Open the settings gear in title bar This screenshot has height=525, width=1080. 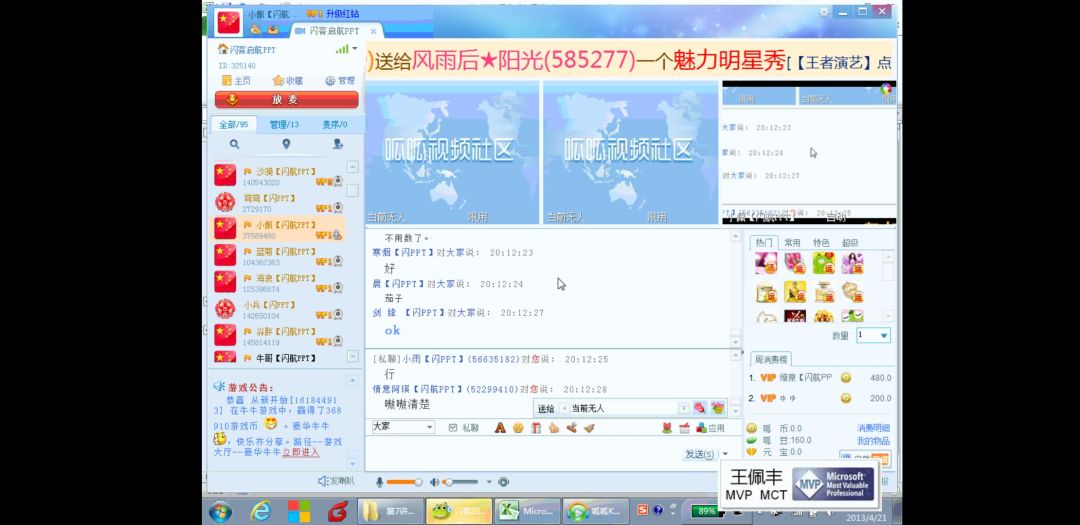pyautogui.click(x=824, y=12)
